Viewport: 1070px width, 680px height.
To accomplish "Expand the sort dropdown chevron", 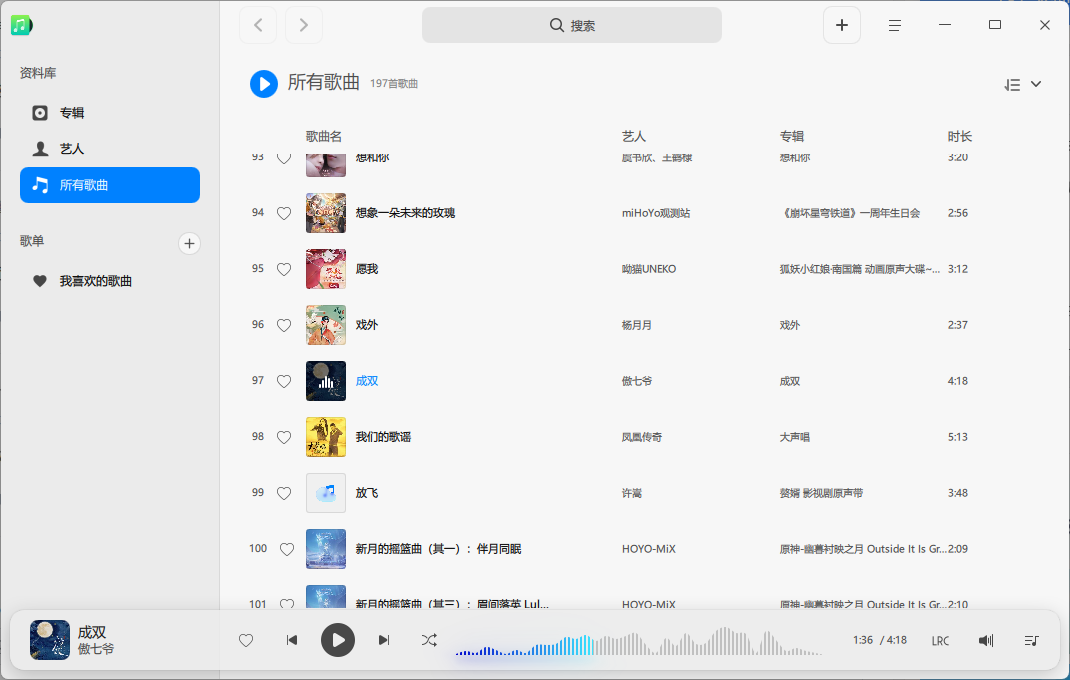I will point(1036,84).
